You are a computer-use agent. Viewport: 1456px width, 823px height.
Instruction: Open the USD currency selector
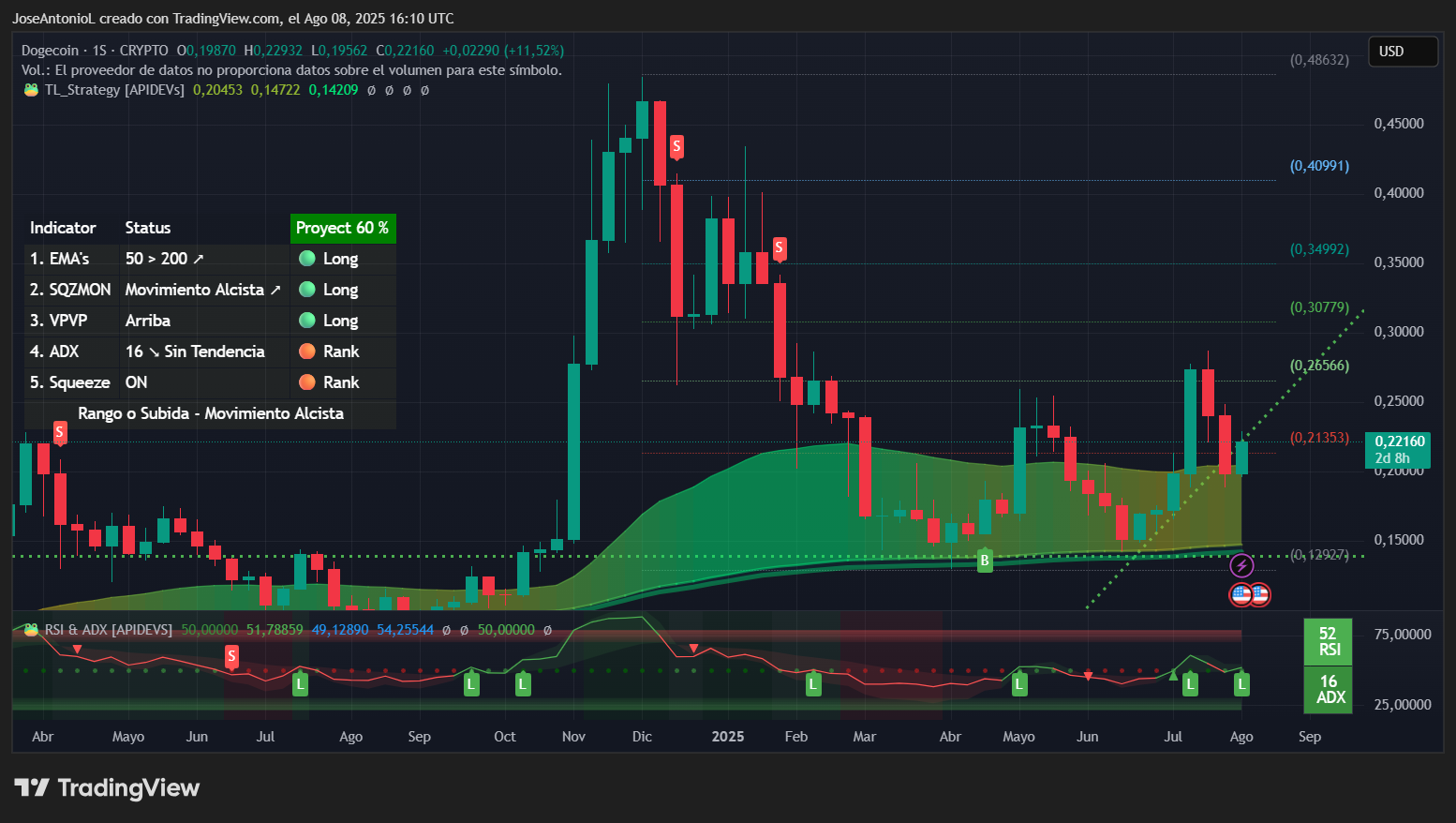1403,52
